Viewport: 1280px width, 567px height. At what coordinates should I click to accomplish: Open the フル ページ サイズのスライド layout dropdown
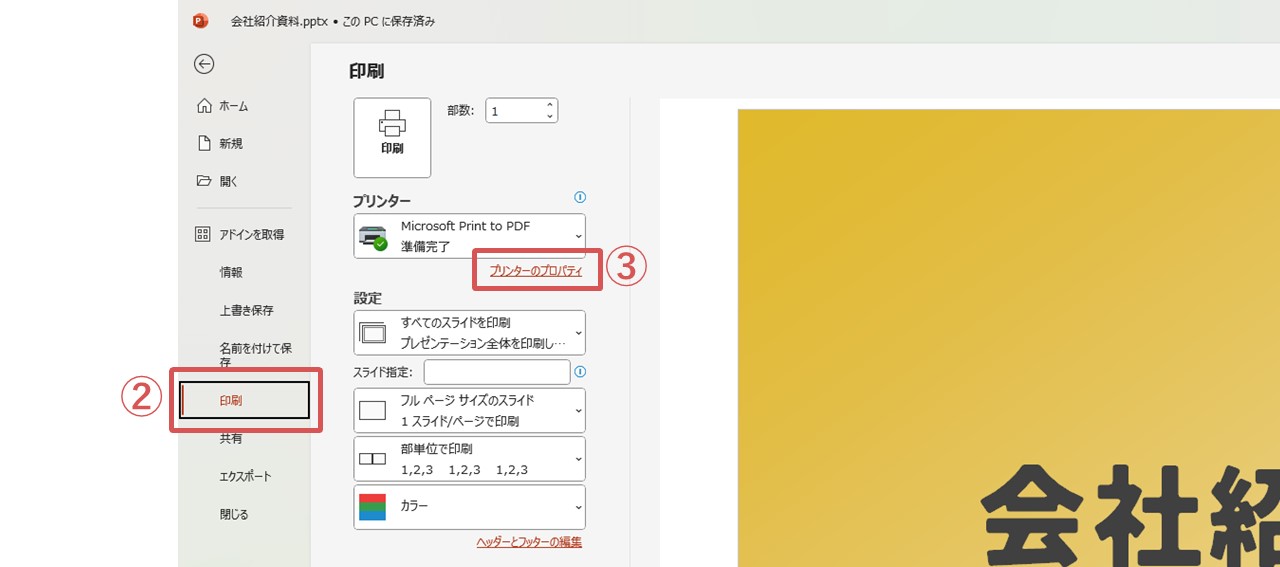point(469,410)
